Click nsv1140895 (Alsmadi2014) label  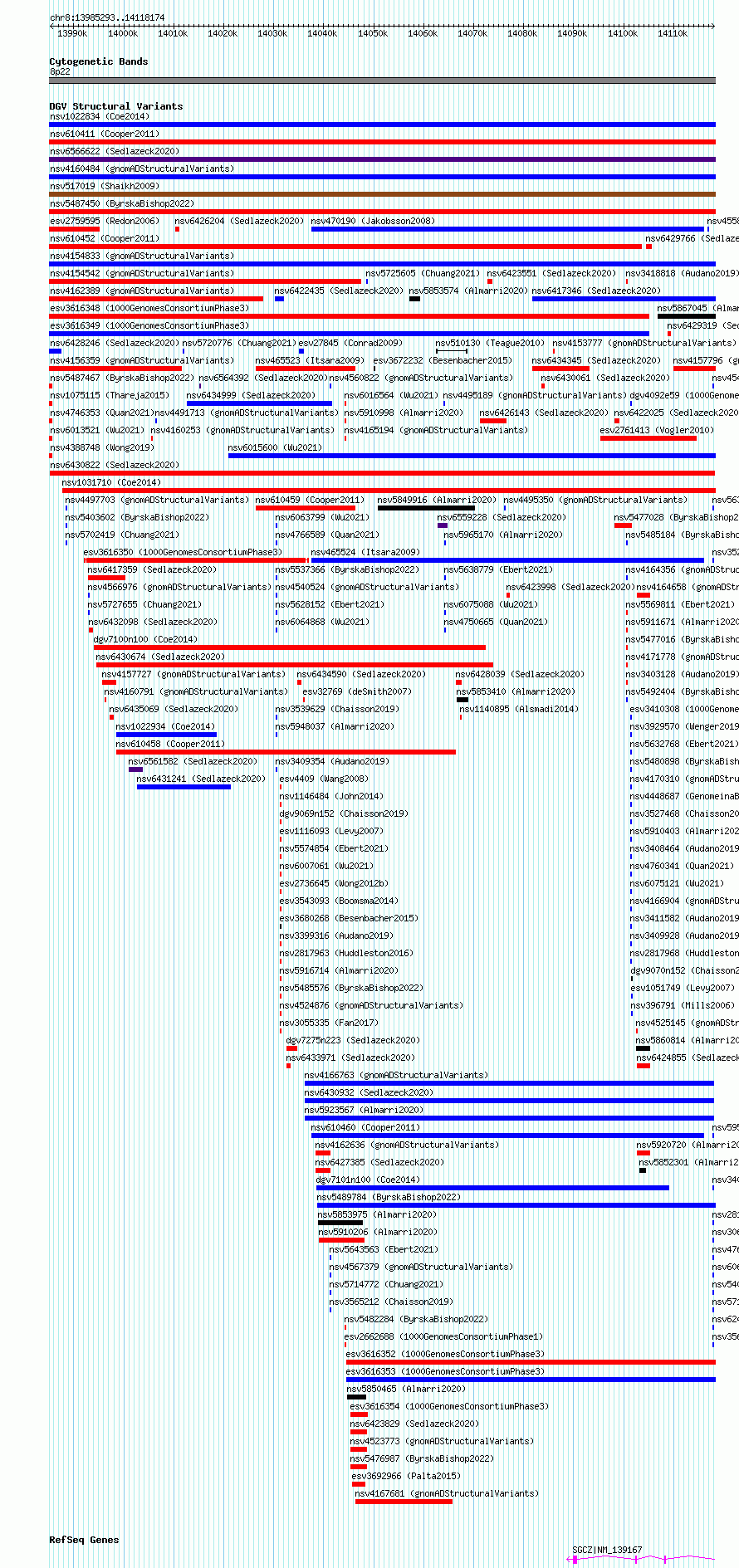[520, 709]
